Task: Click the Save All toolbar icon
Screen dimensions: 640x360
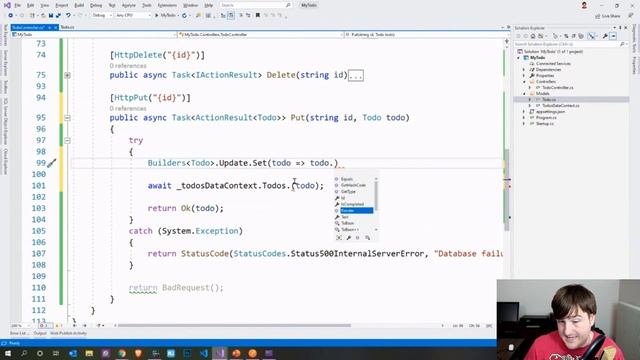Action: tap(58, 16)
